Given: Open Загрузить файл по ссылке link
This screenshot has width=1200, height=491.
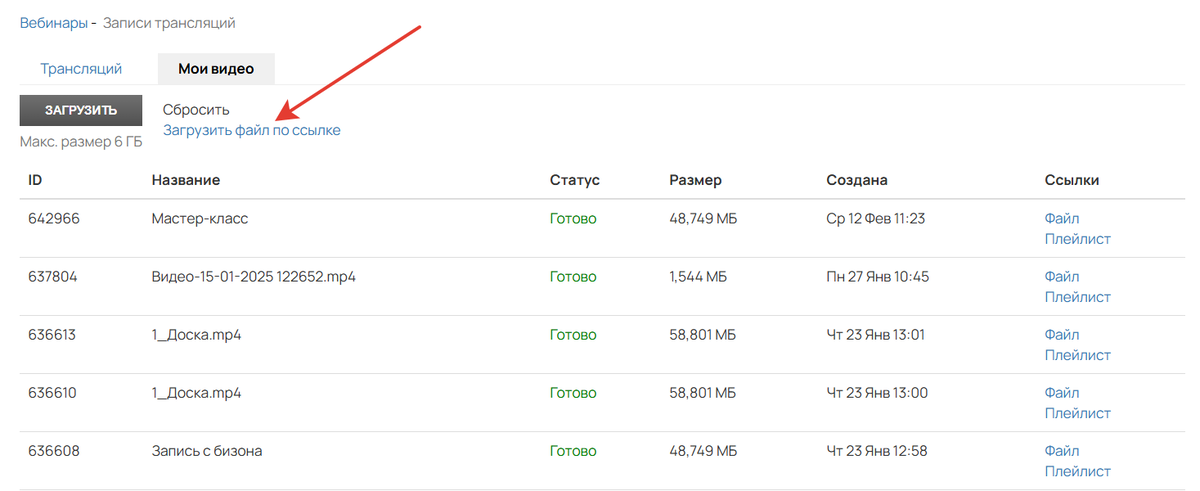Looking at the screenshot, I should click(252, 130).
